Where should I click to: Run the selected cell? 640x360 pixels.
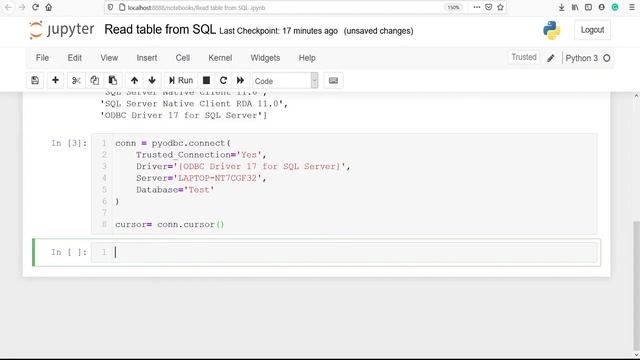point(181,80)
